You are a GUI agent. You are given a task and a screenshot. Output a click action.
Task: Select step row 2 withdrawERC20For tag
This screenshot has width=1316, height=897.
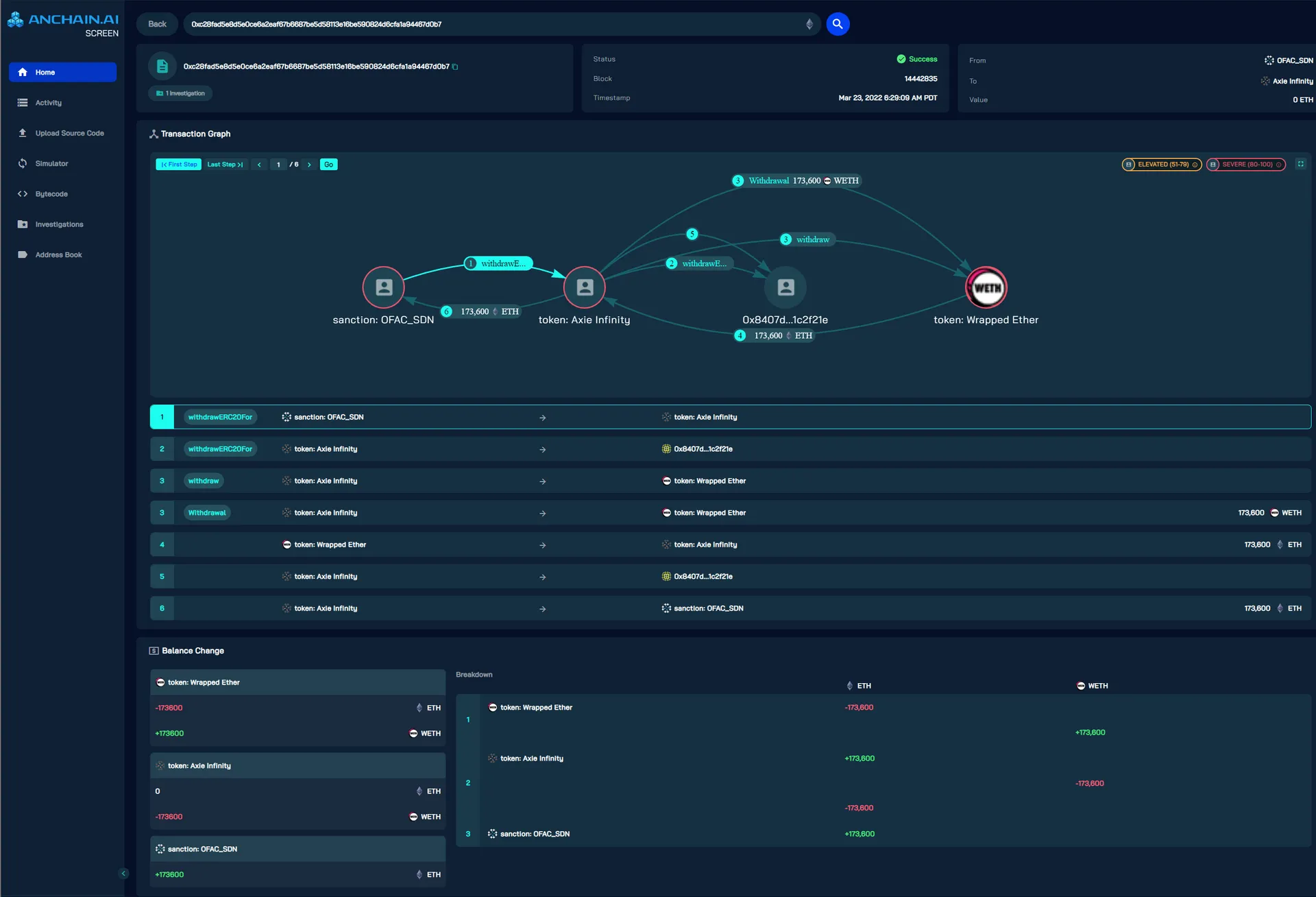[x=220, y=449]
